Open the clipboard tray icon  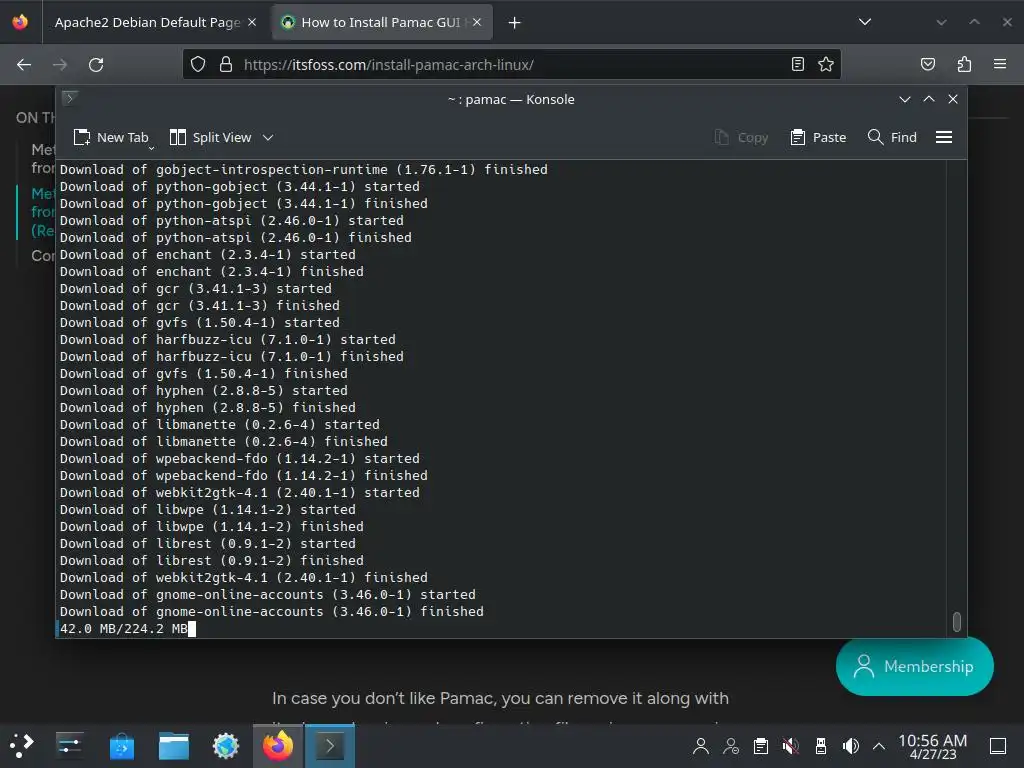click(761, 746)
